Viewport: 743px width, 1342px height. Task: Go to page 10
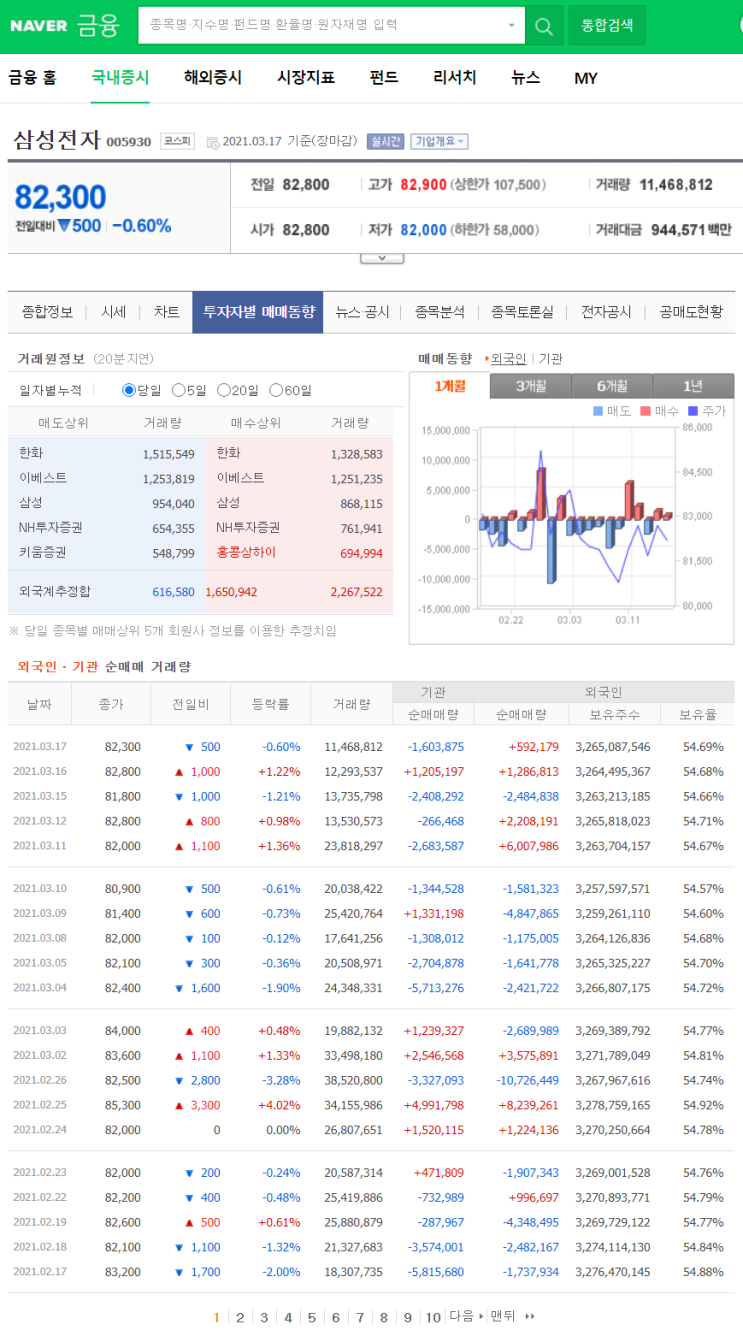point(432,1317)
